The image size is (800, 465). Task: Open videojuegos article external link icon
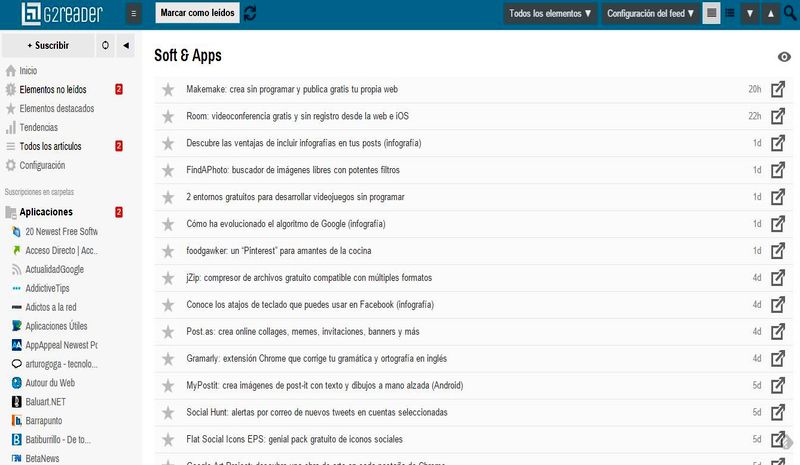pos(778,197)
